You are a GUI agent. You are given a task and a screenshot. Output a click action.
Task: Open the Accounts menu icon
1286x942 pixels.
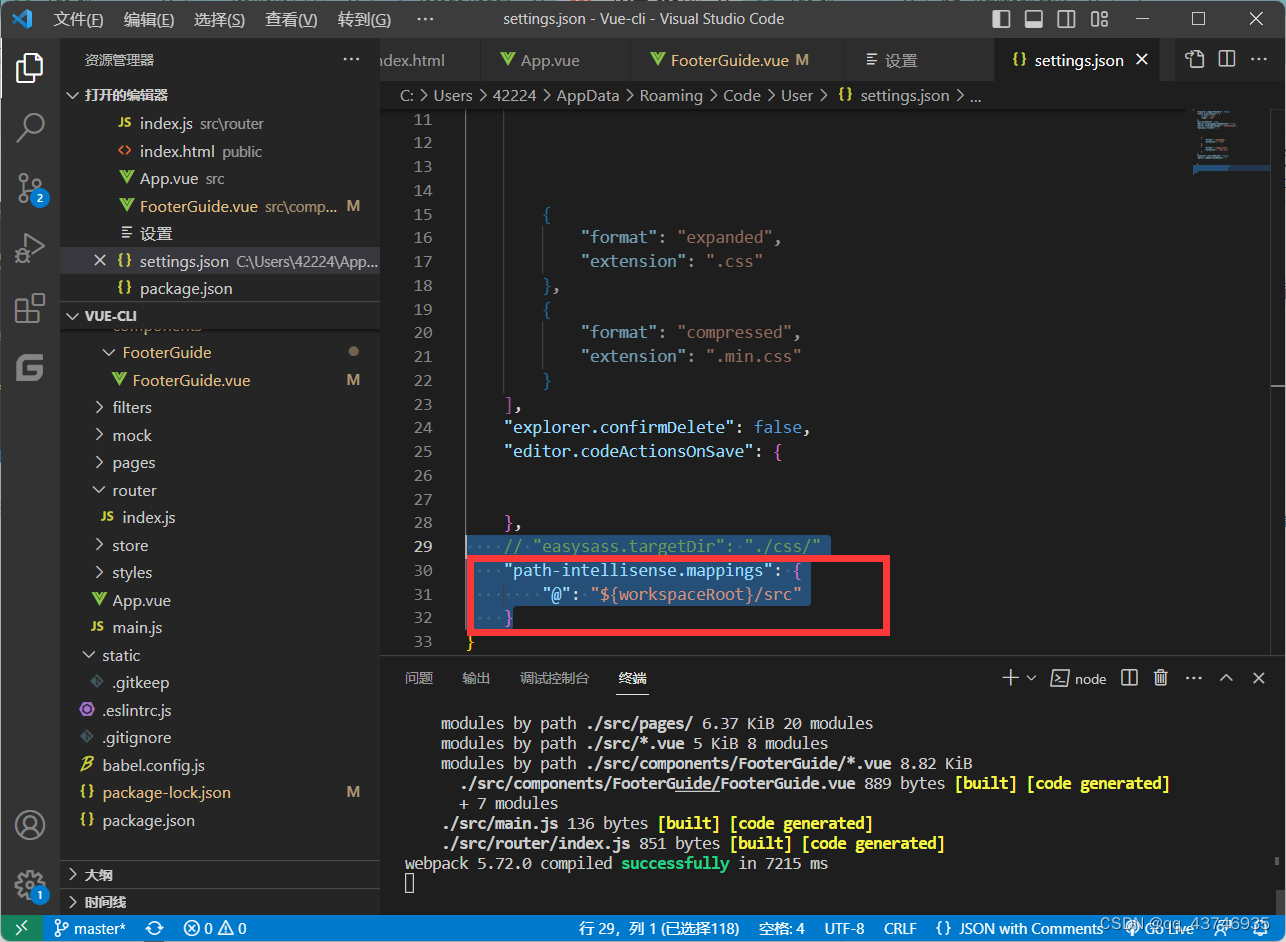click(x=30, y=825)
